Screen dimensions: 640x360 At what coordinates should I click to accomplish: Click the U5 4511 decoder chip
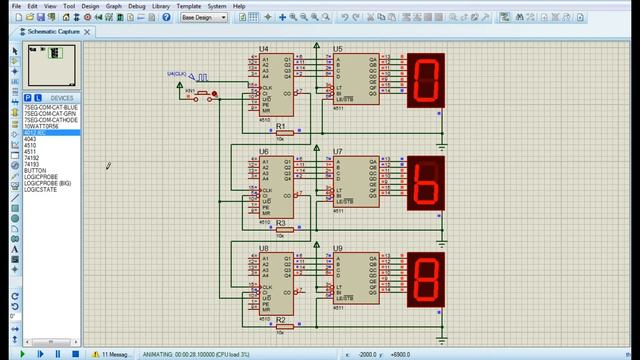[356, 80]
